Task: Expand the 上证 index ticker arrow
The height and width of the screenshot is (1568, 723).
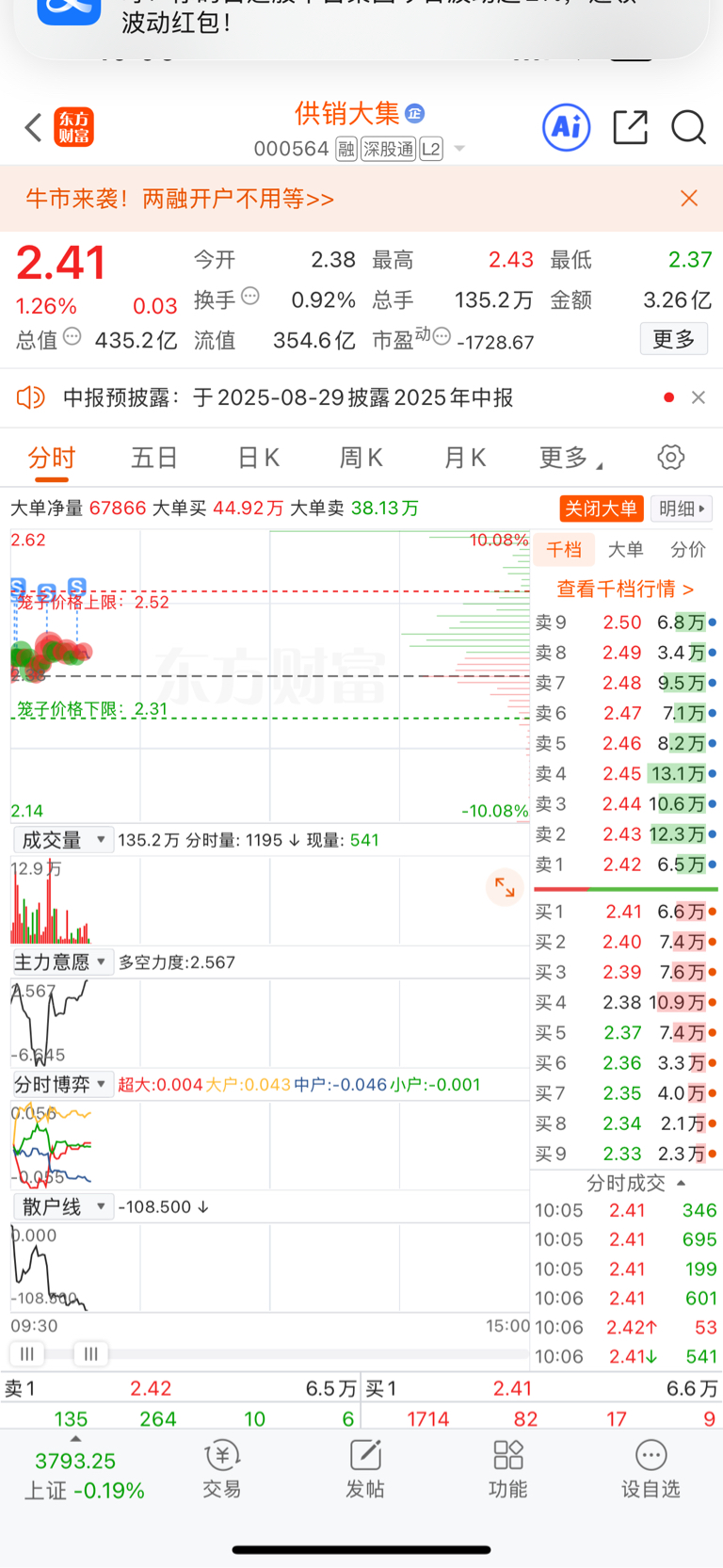Action: tap(76, 1439)
